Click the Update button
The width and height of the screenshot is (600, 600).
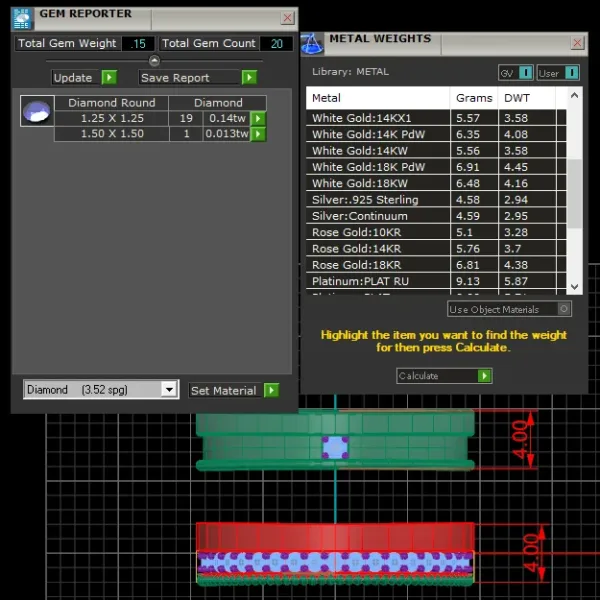pos(77,78)
